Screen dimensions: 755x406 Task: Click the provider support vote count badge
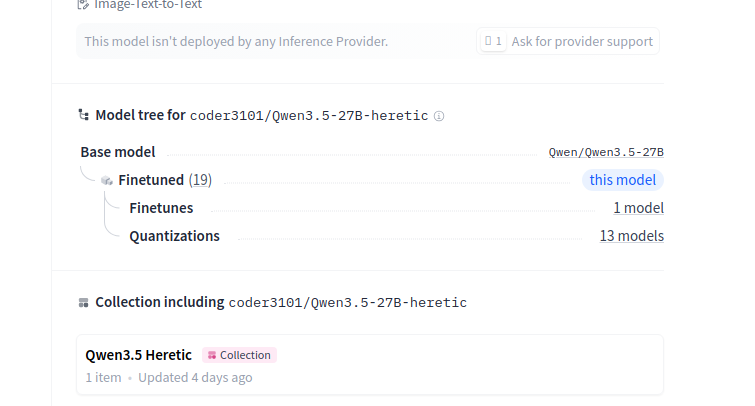[x=492, y=41]
